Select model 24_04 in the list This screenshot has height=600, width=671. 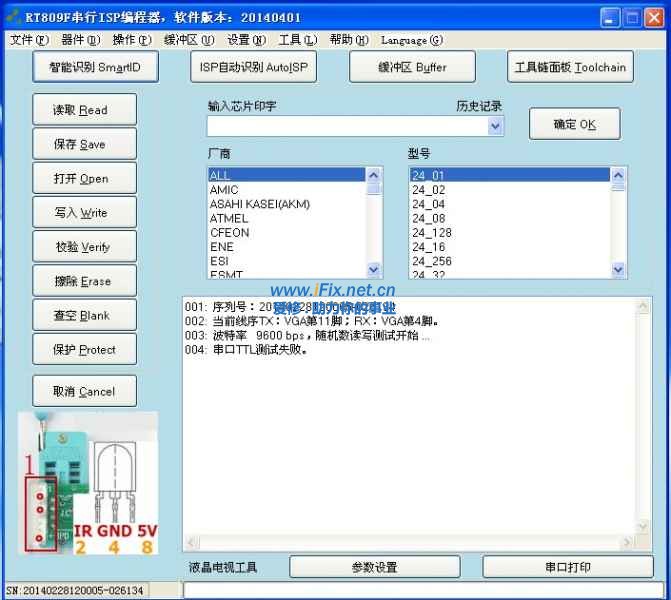click(x=510, y=204)
